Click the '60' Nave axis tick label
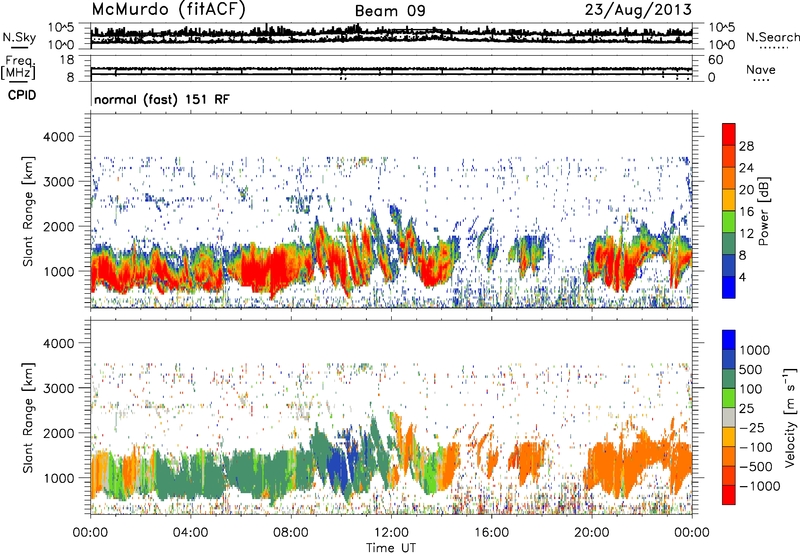 [715, 60]
